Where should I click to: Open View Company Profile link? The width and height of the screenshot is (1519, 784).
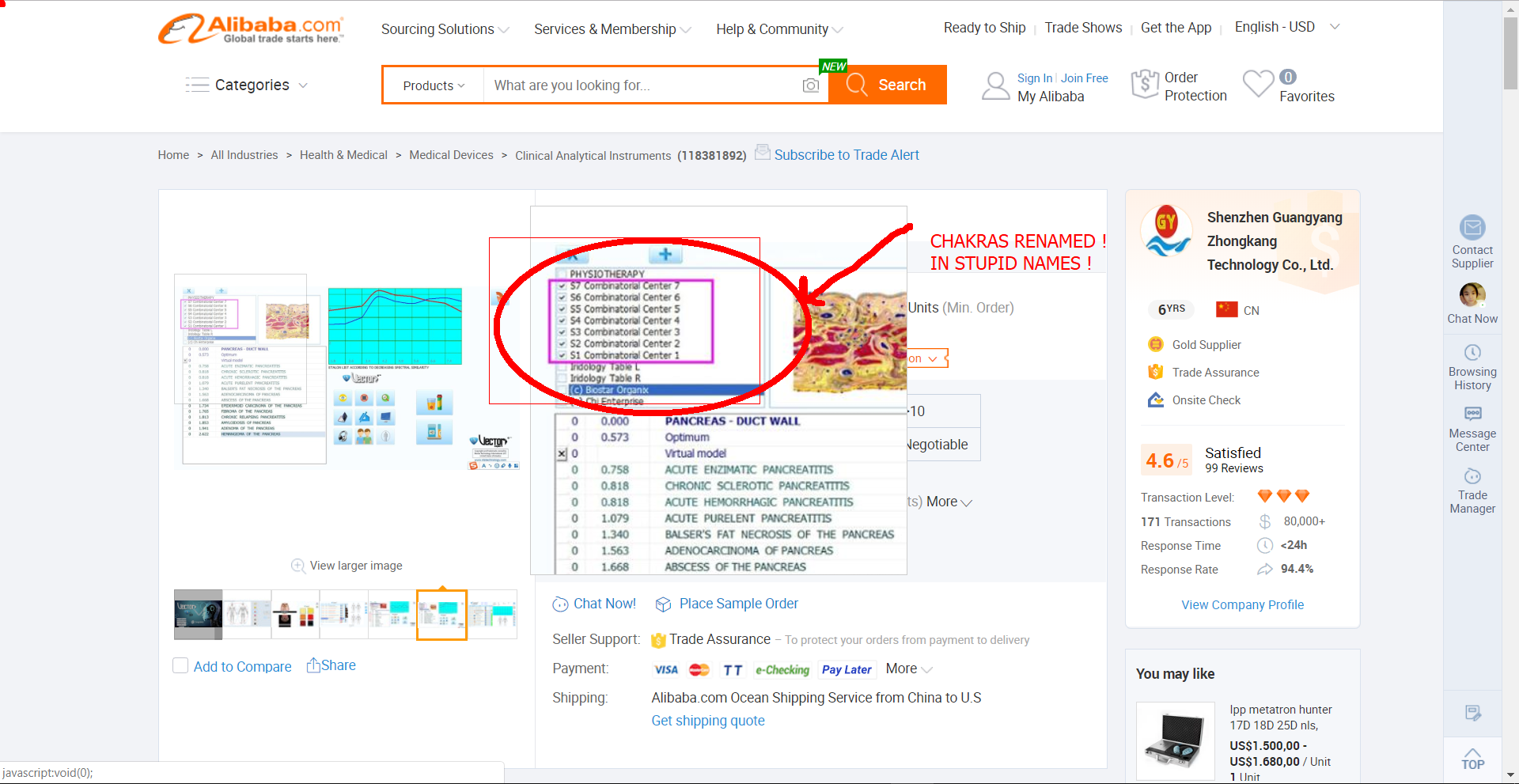pyautogui.click(x=1242, y=604)
